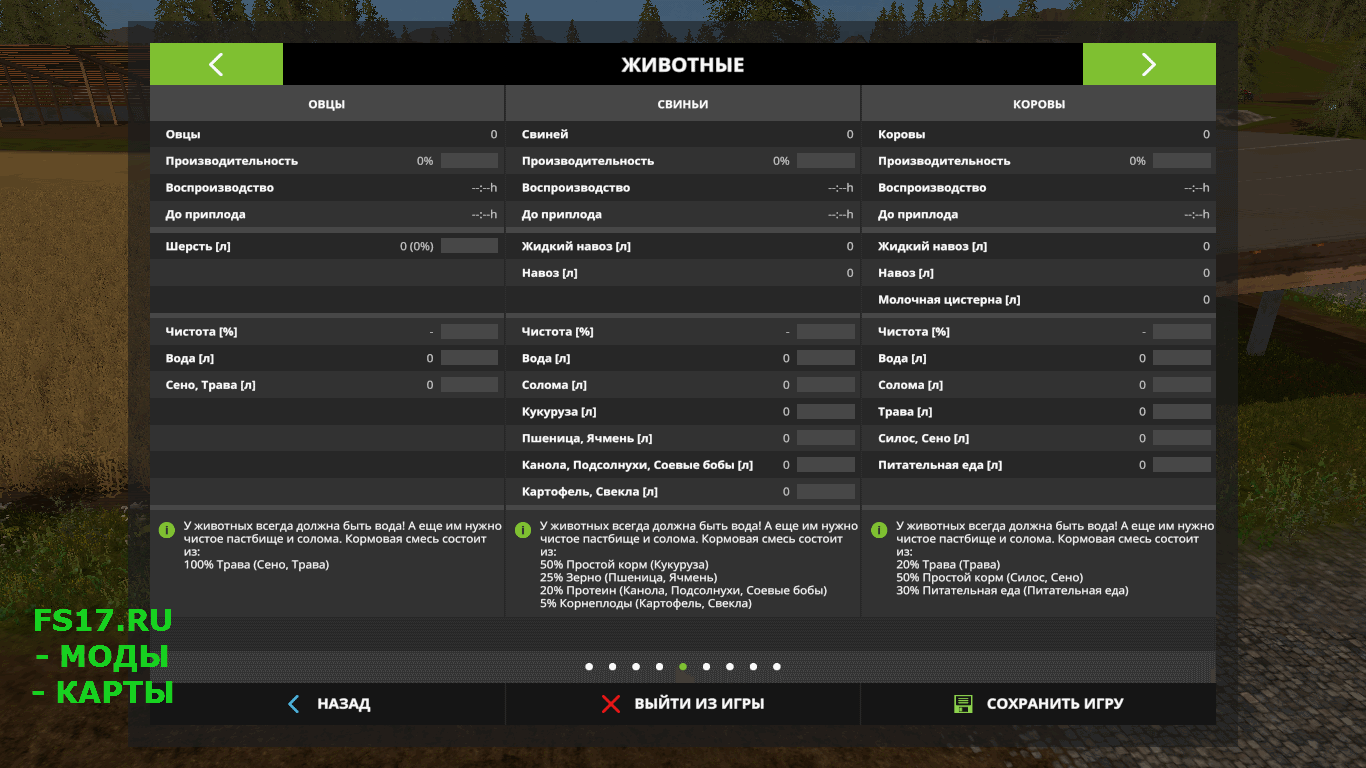1366x768 pixels.
Task: Choose ВЫЙТИ ИЗ ИГРЫ to quit
Action: [x=699, y=704]
